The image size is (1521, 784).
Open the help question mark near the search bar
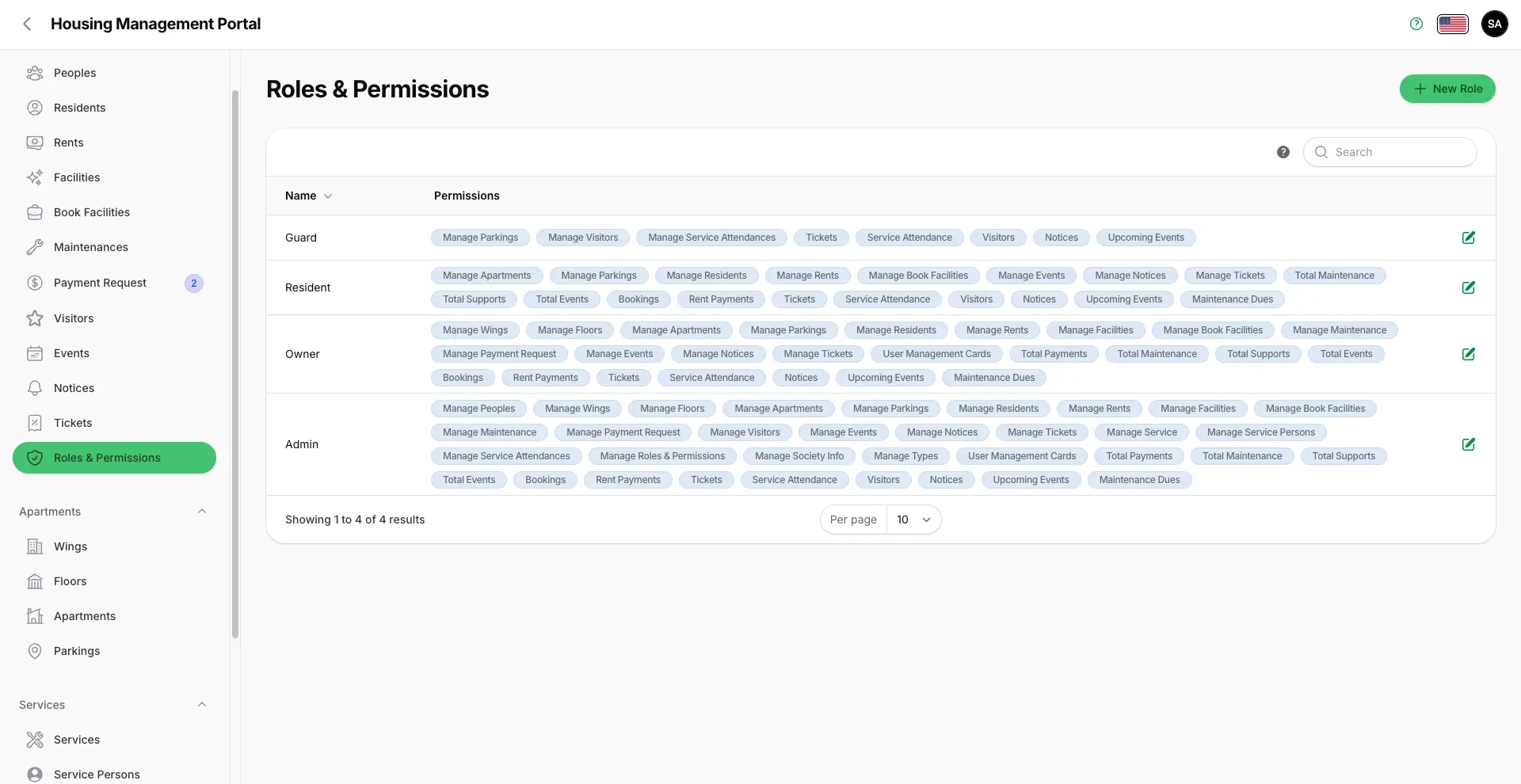[x=1283, y=151]
